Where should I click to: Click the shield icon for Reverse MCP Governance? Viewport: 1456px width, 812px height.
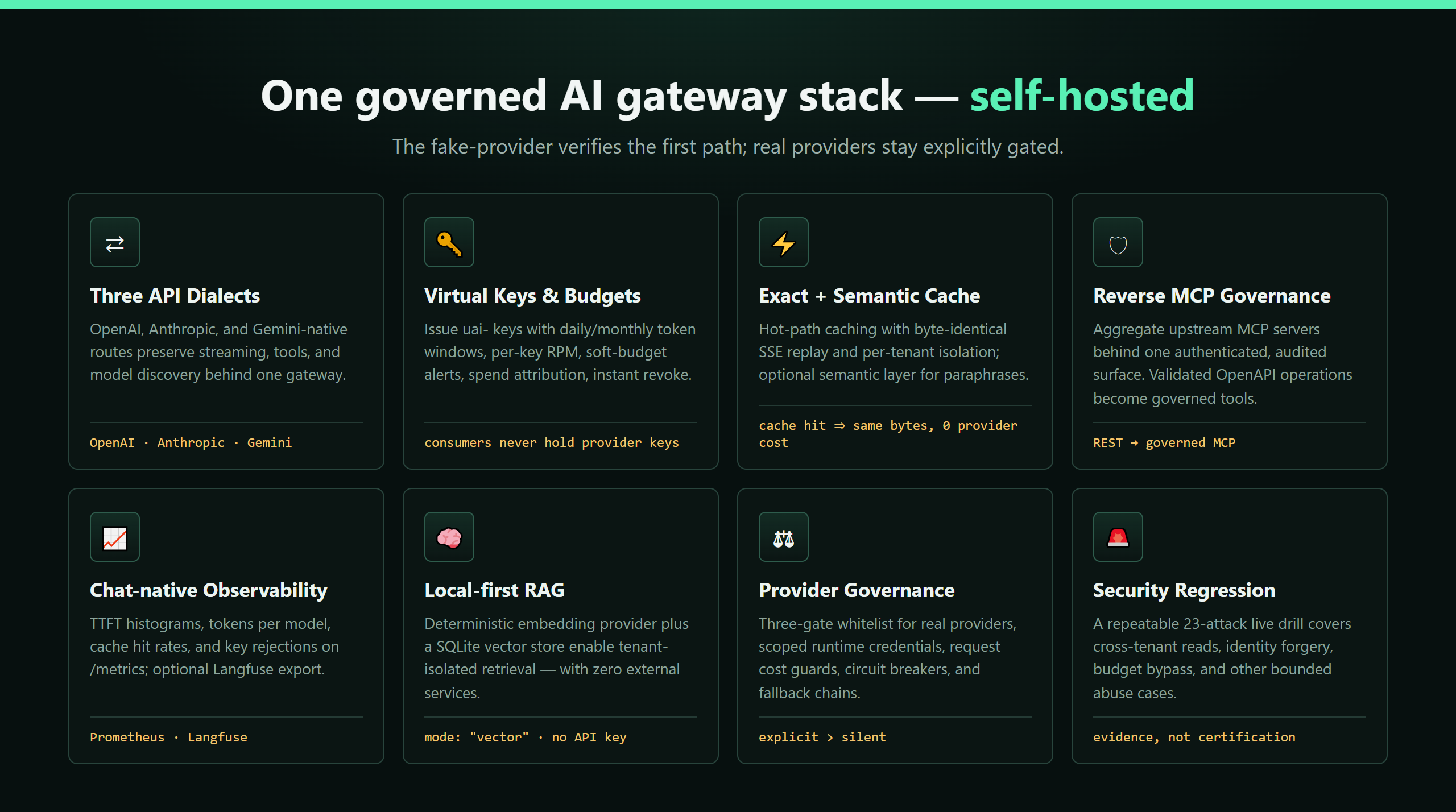tap(1118, 242)
